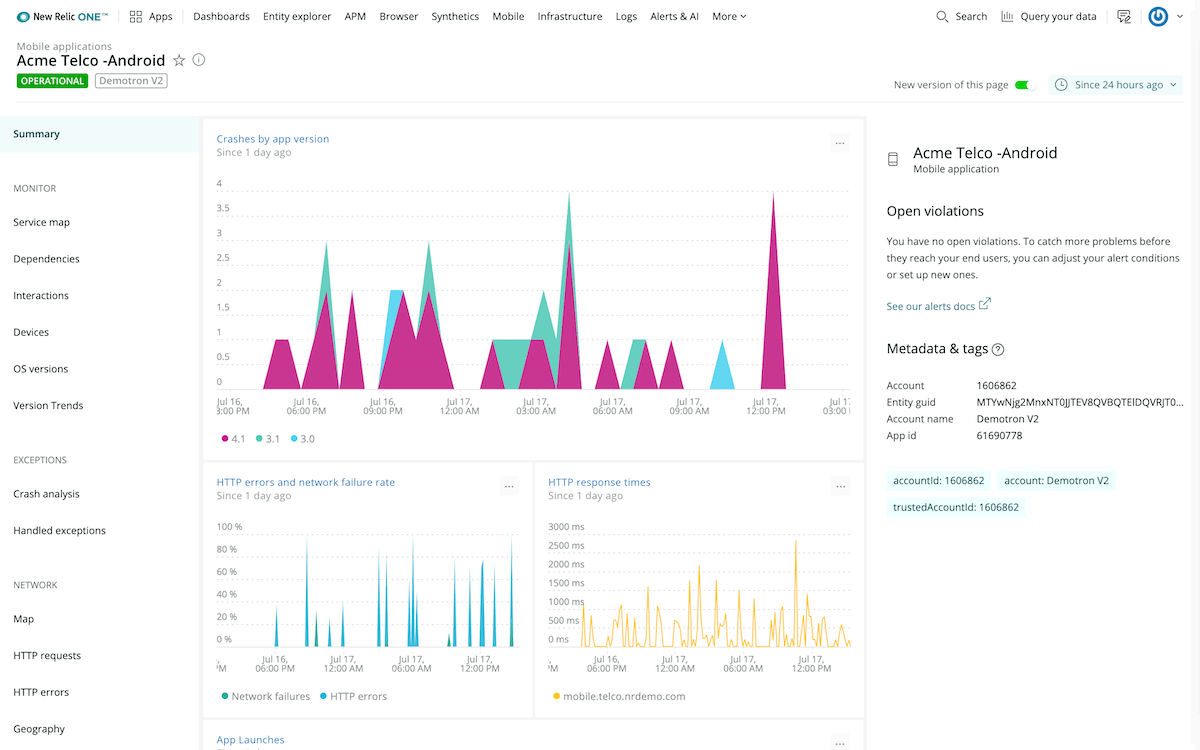Click the account: Demotron V2 tag
Image resolution: width=1200 pixels, height=750 pixels.
(1056, 481)
